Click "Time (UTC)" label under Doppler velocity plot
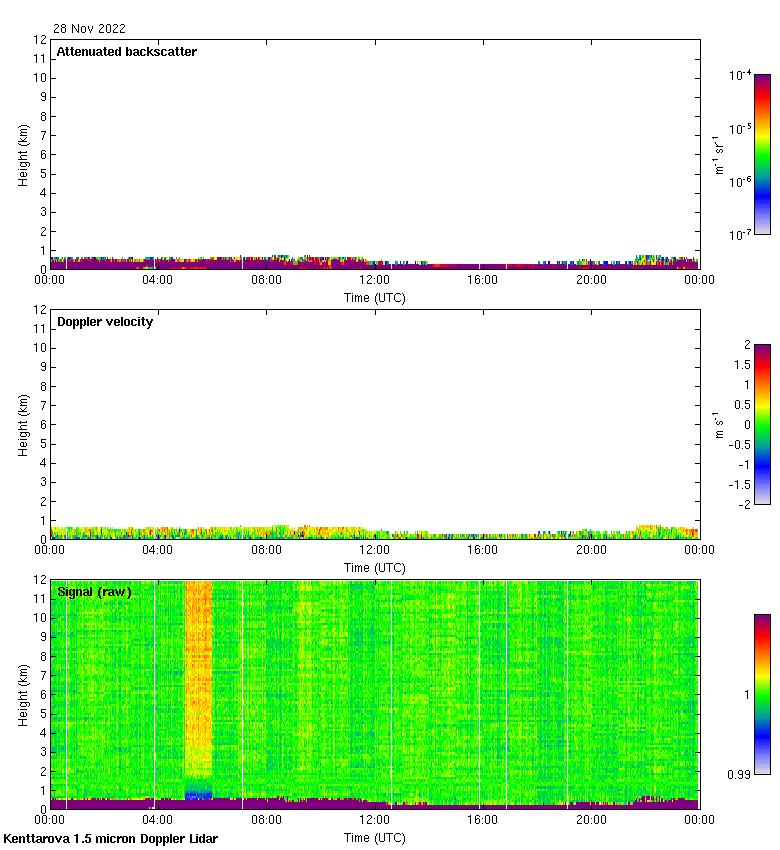The image size is (780, 850). coord(375,568)
